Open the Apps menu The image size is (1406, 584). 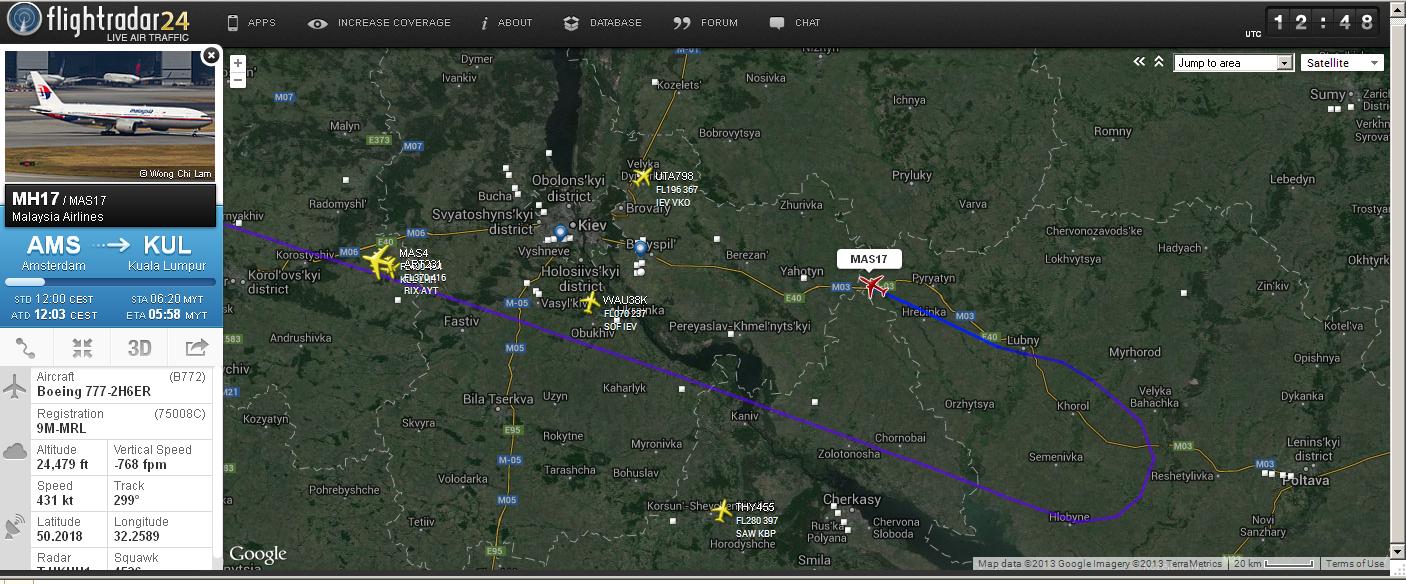pos(251,23)
